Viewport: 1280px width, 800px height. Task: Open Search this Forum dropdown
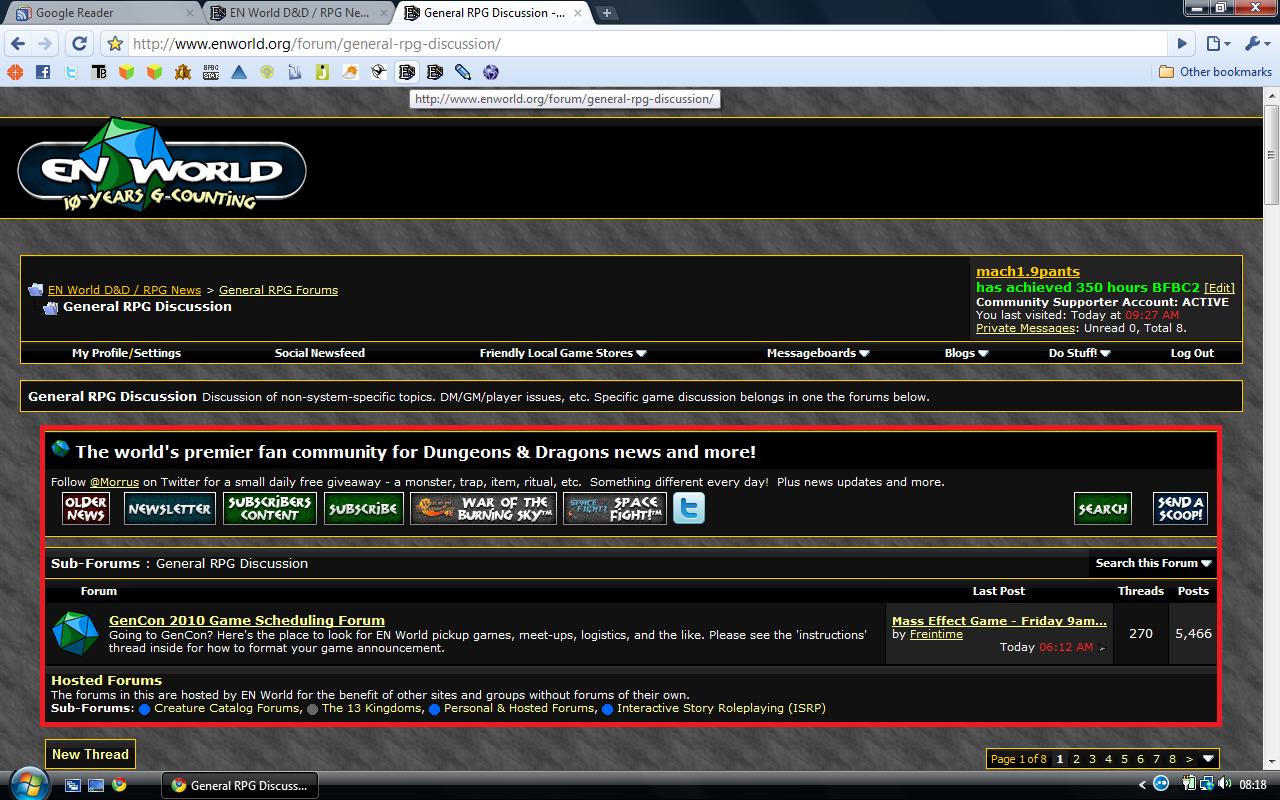point(1153,563)
